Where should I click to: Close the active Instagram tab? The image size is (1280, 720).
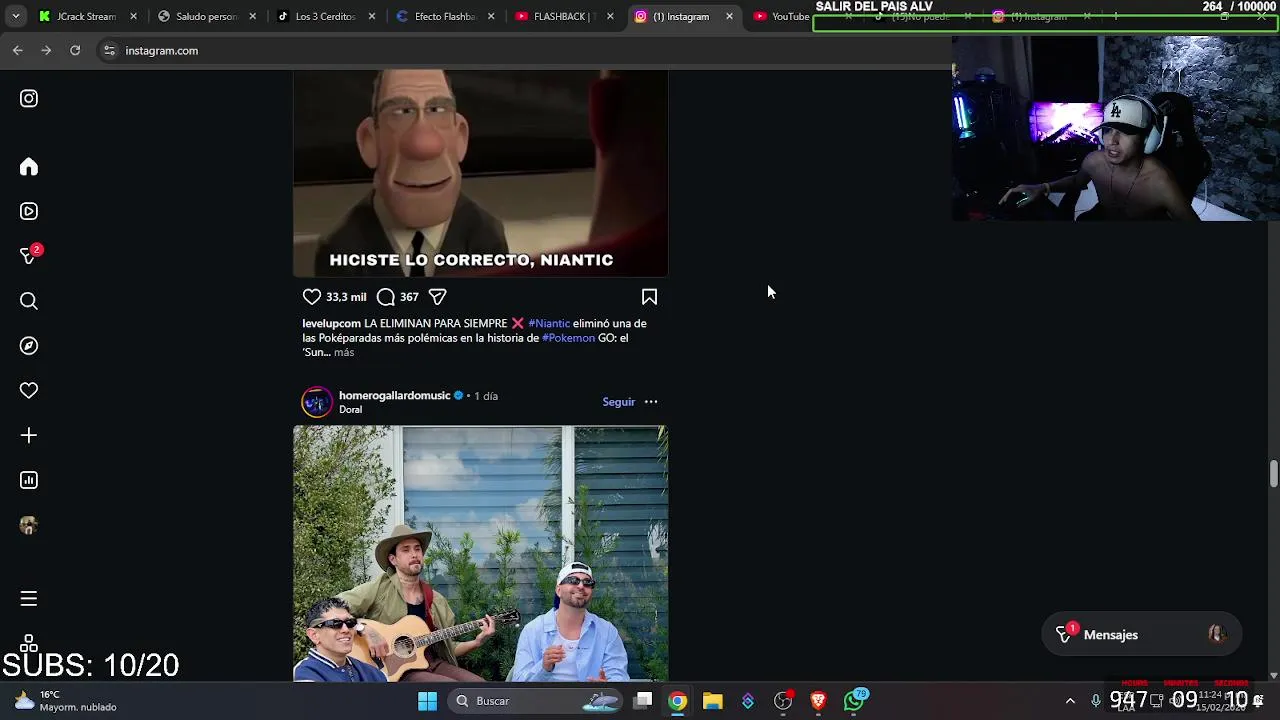(x=729, y=16)
